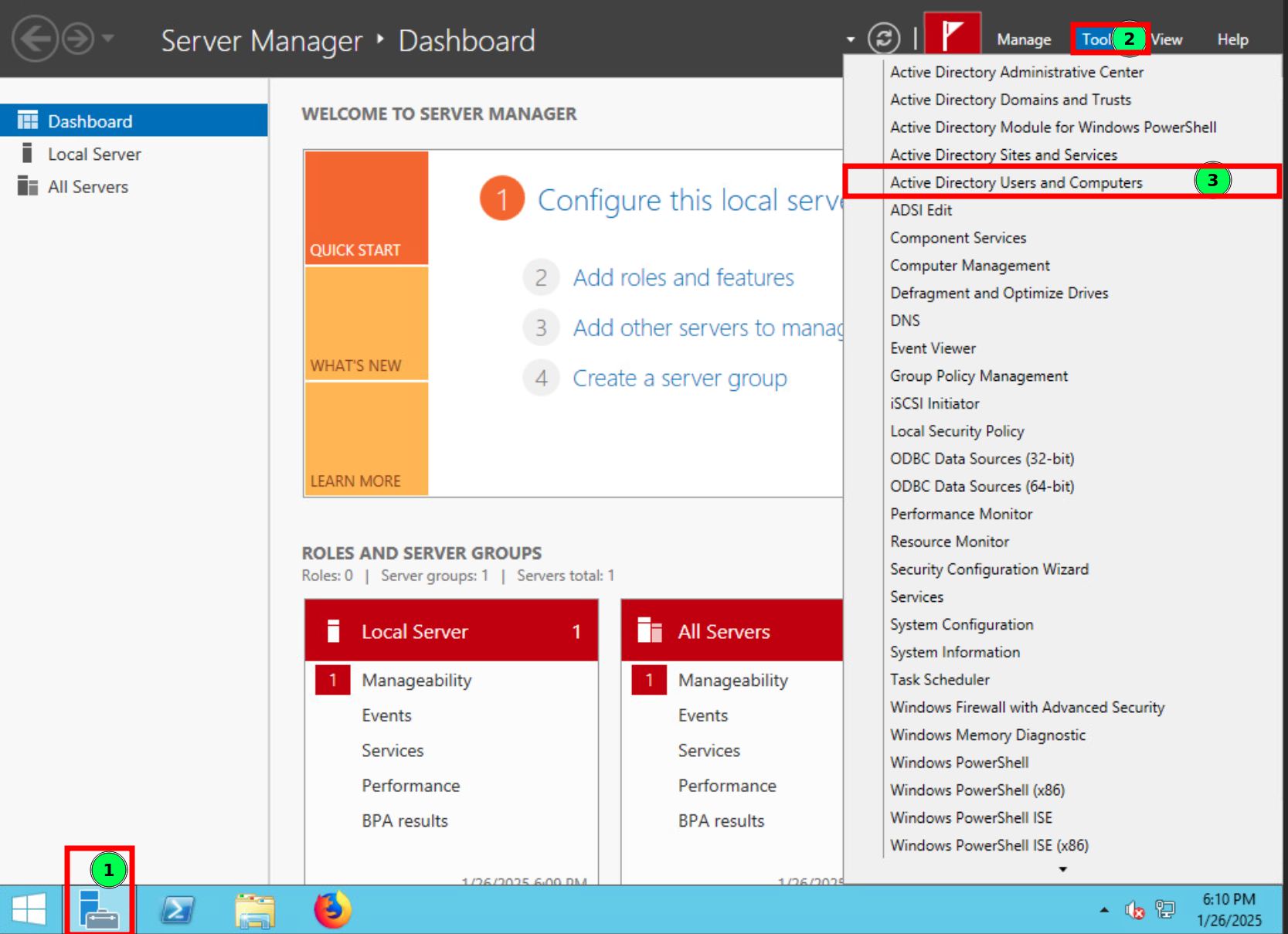Open ADSI Edit from Tools menu
The height and width of the screenshot is (934, 1288).
tap(1063, 210)
